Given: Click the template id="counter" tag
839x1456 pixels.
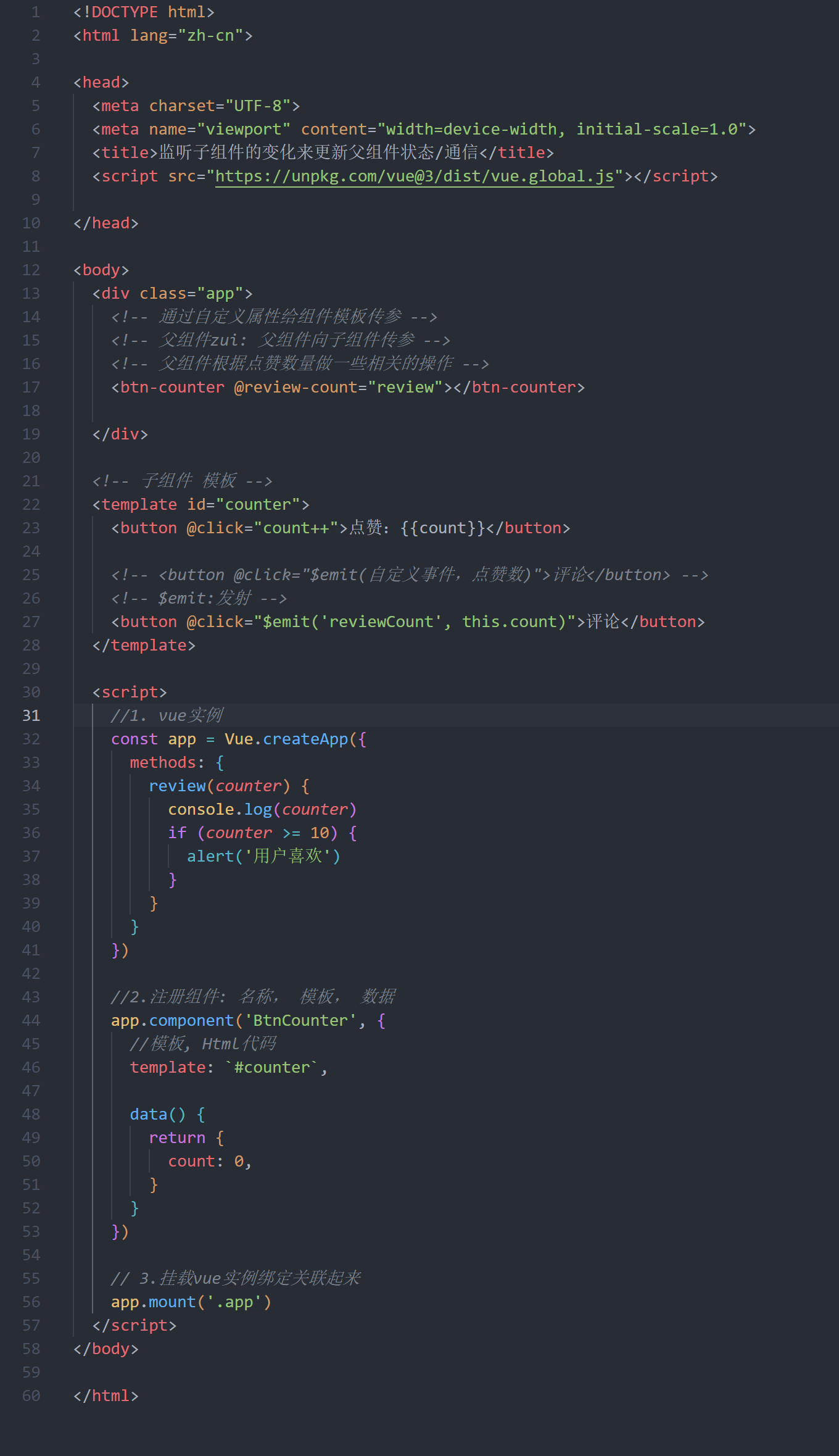Looking at the screenshot, I should pos(201,505).
